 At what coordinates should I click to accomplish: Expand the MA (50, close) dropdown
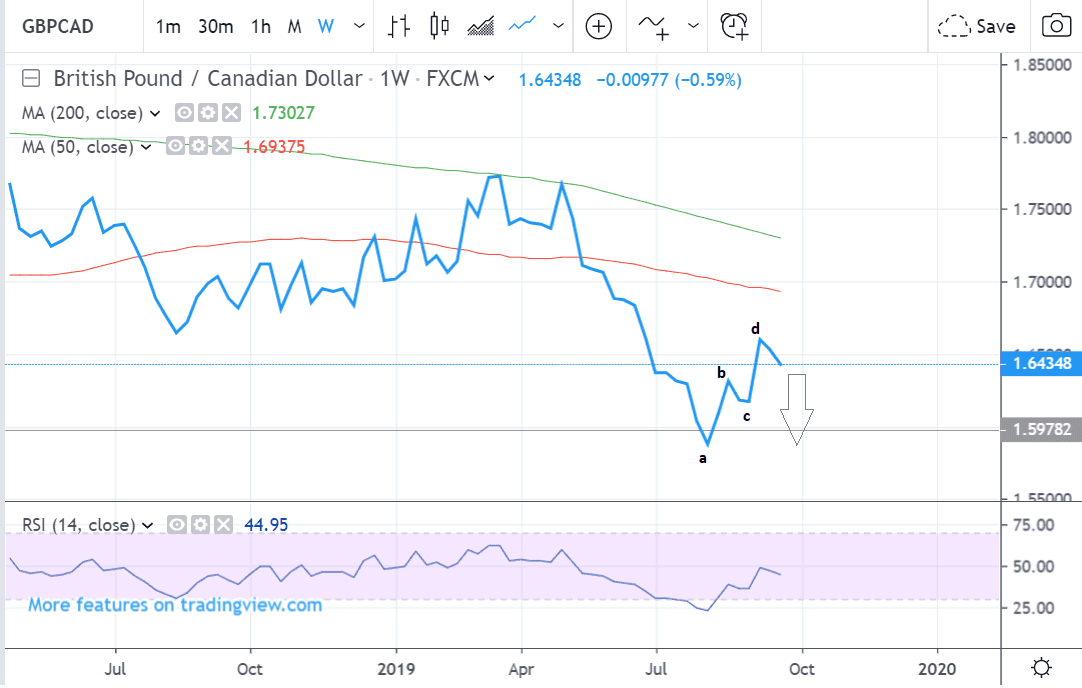click(146, 147)
